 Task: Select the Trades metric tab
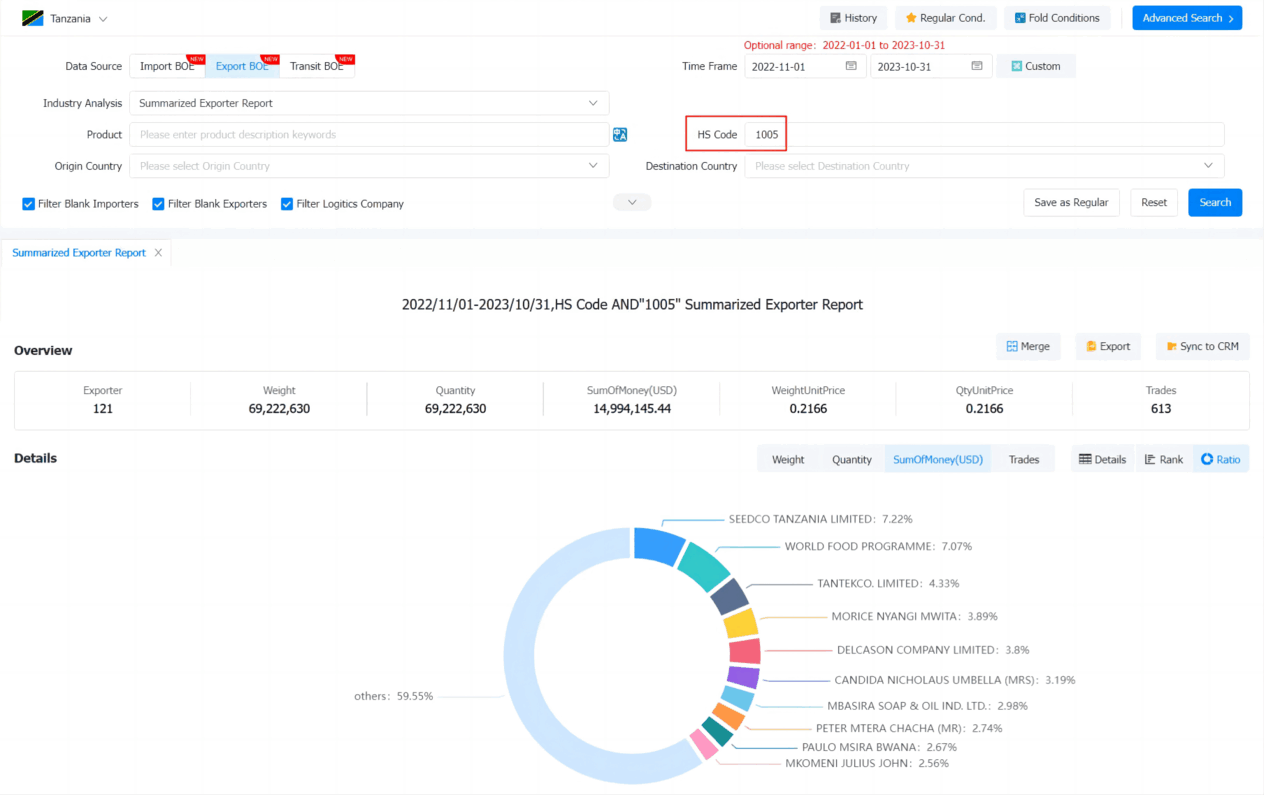[1024, 459]
